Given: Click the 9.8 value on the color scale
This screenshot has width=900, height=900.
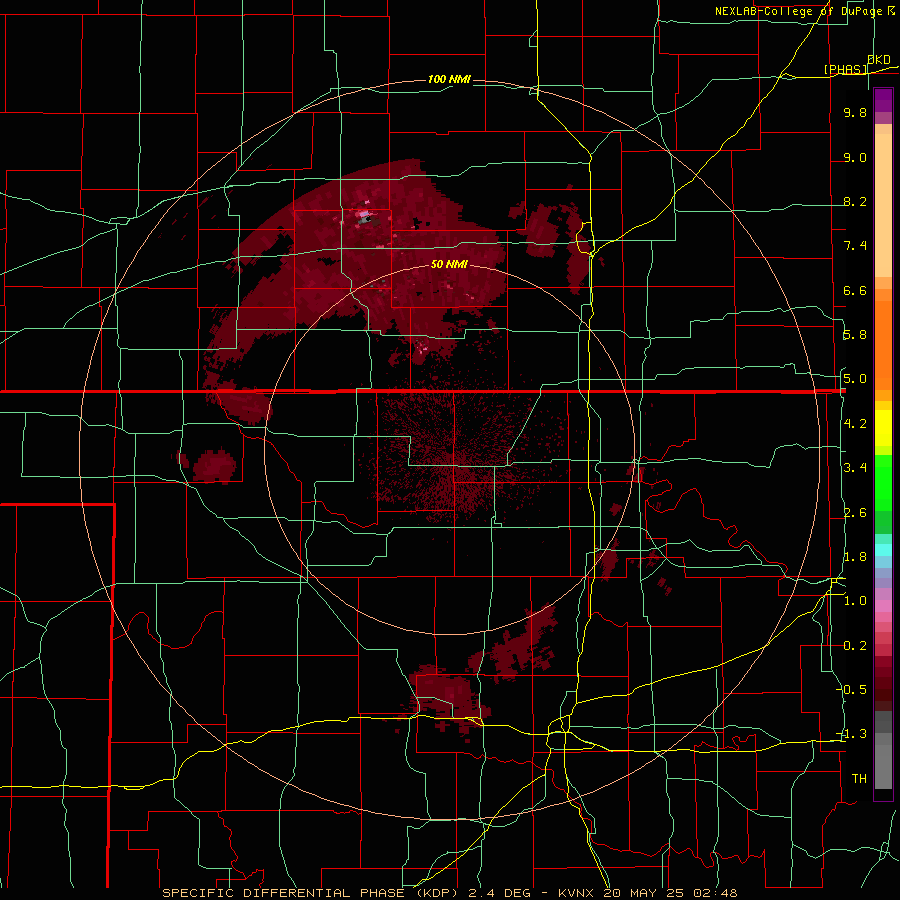Looking at the screenshot, I should coord(855,112).
